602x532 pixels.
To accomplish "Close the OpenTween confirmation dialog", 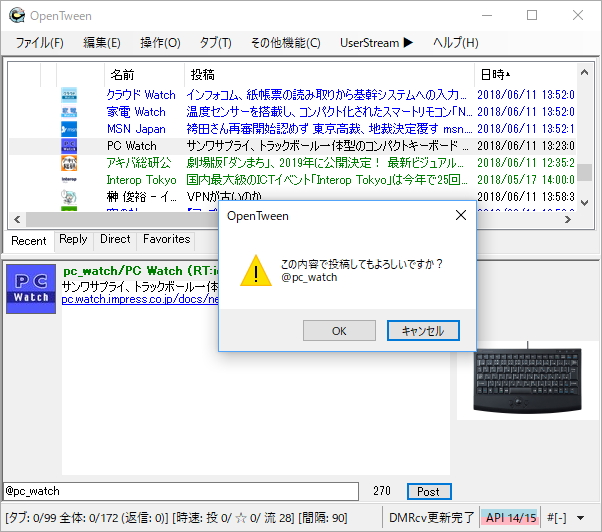I will coord(461,215).
